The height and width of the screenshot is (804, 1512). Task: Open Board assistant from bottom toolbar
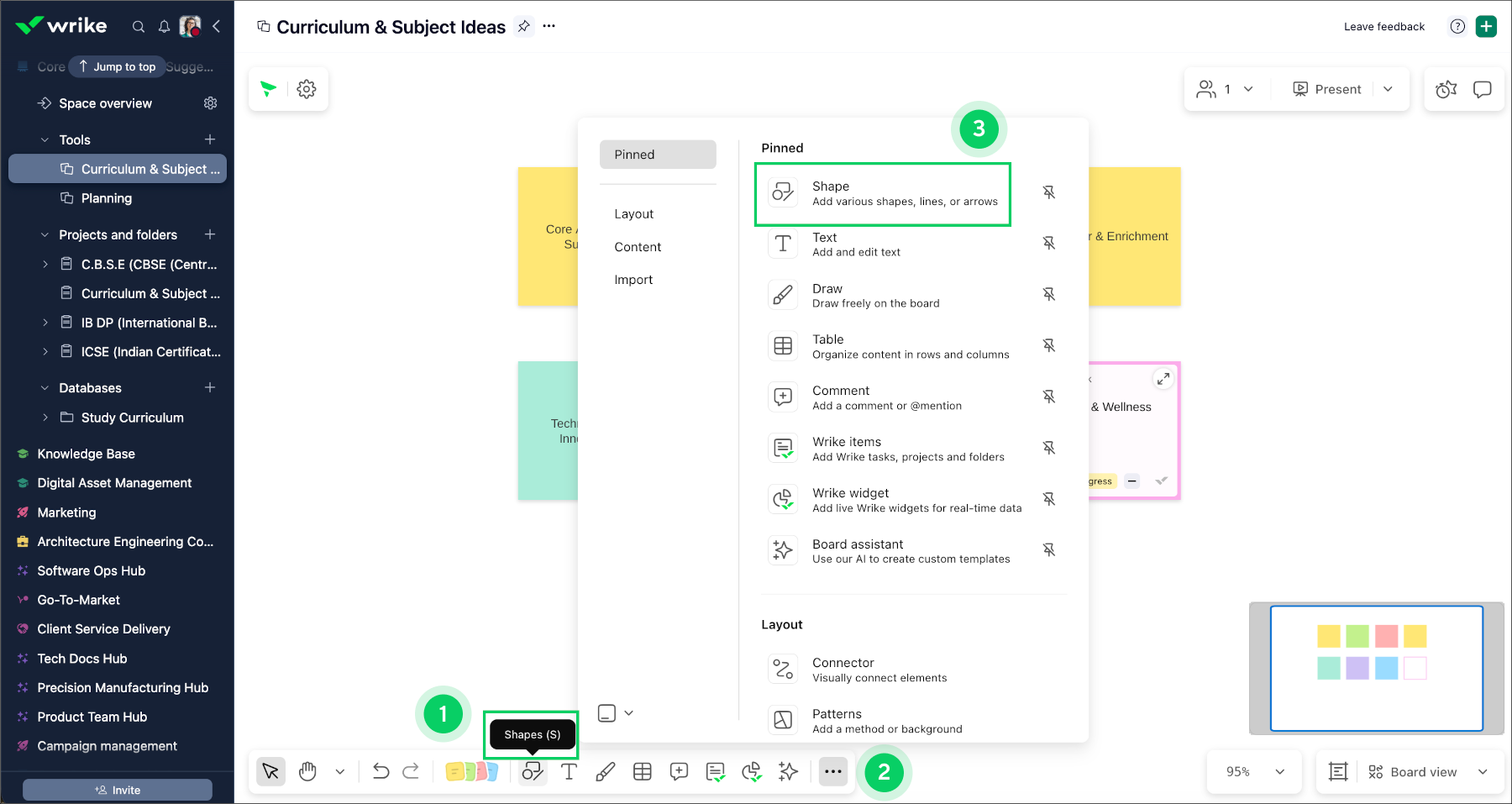788,771
